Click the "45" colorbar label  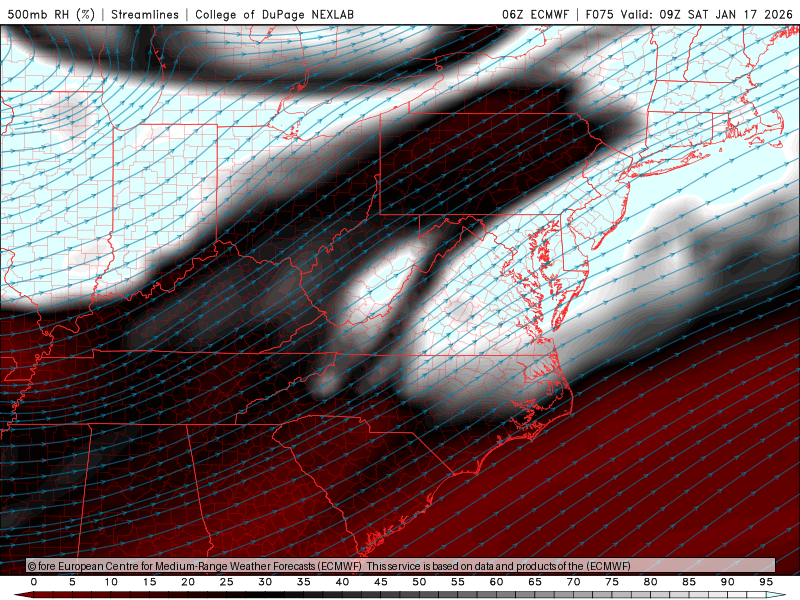tap(381, 582)
